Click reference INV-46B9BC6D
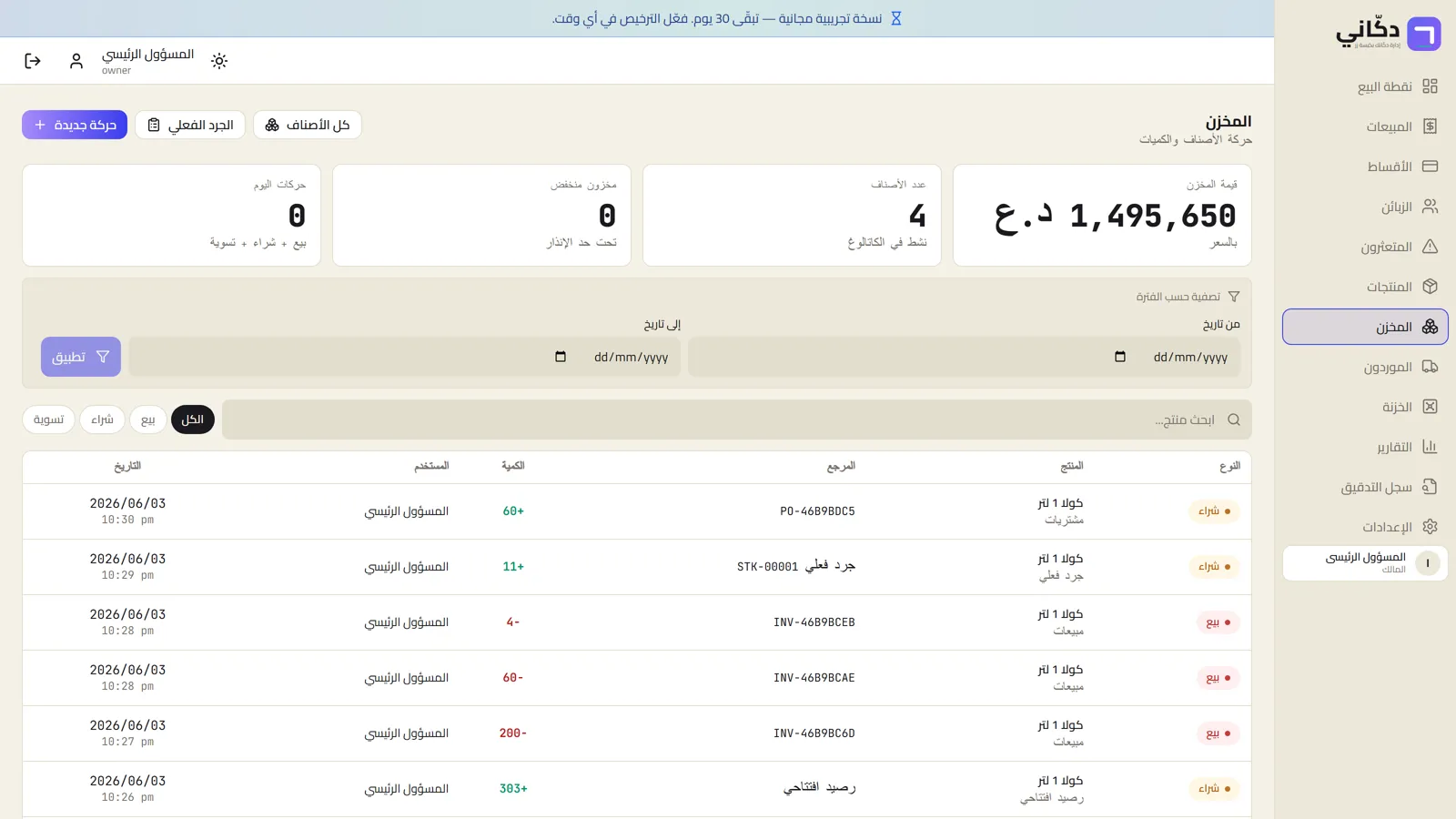 [x=814, y=733]
